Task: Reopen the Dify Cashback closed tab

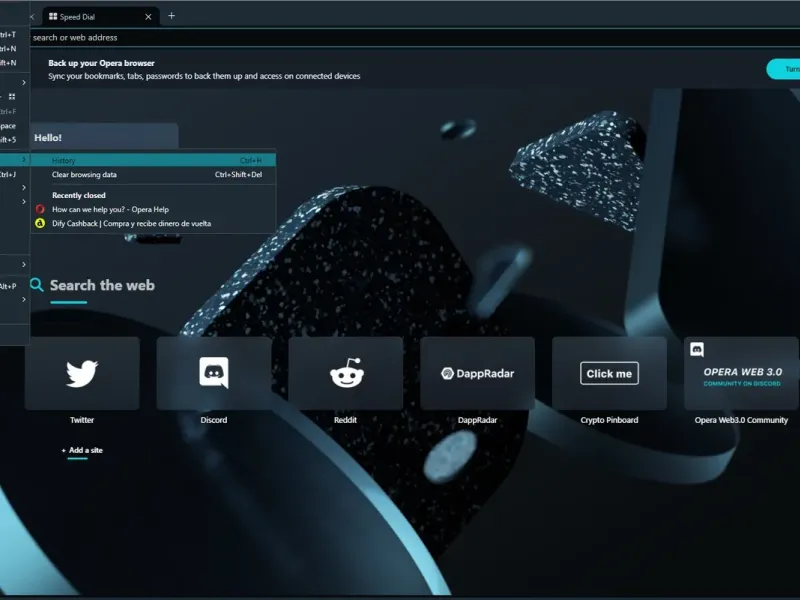Action: click(154, 223)
